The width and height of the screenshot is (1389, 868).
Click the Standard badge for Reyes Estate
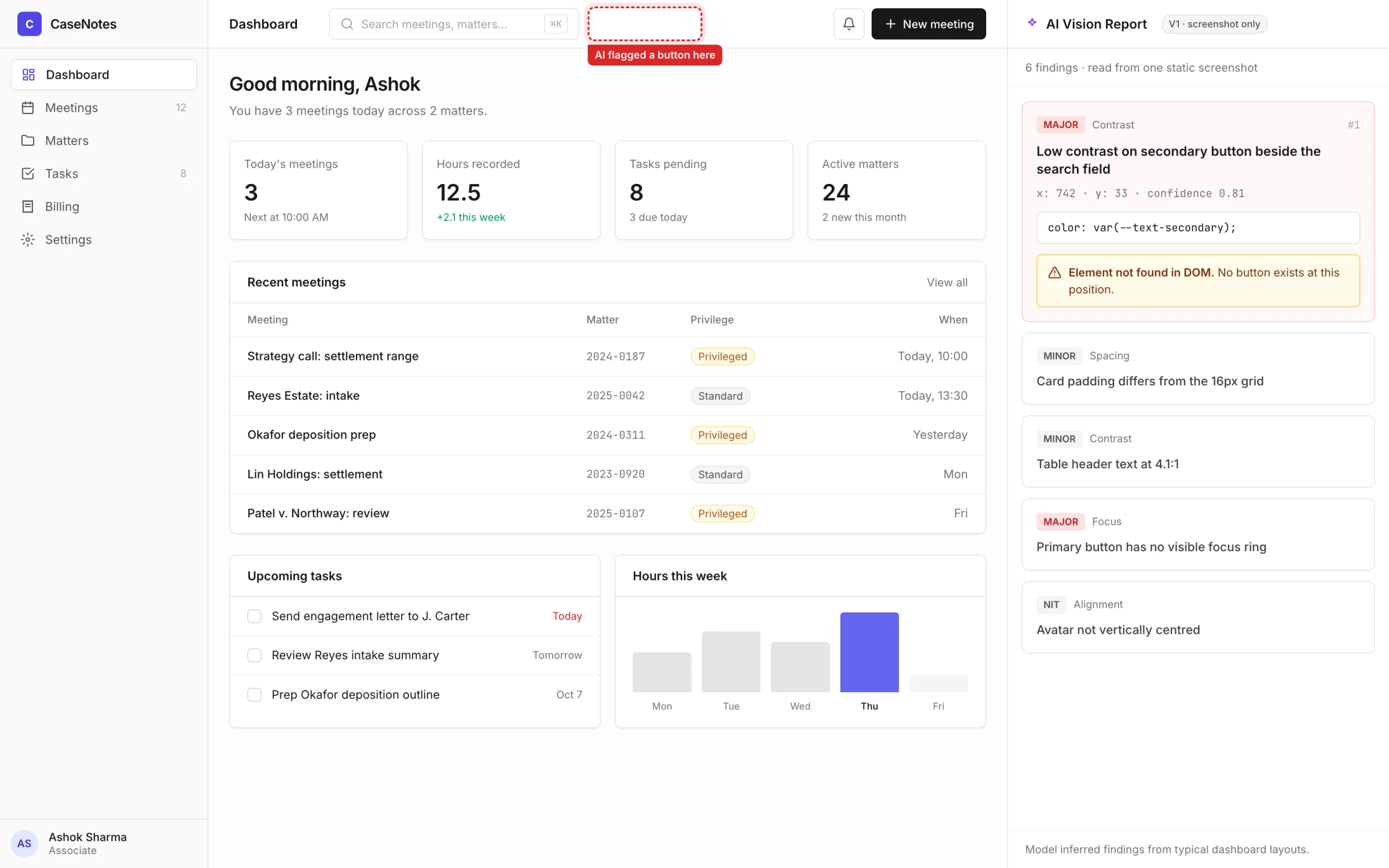coord(720,396)
